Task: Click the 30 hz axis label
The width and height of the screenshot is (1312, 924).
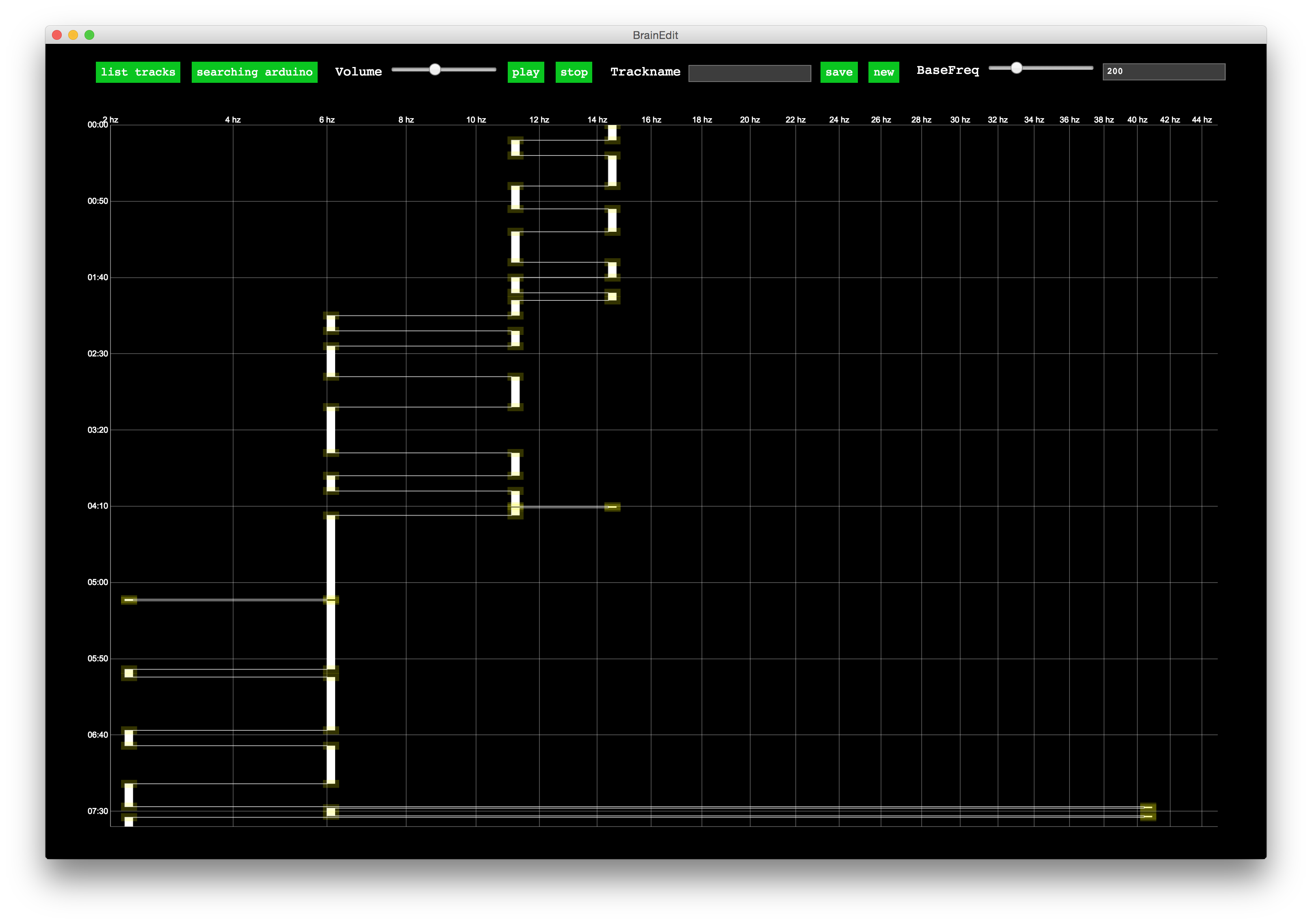Action: tap(960, 119)
